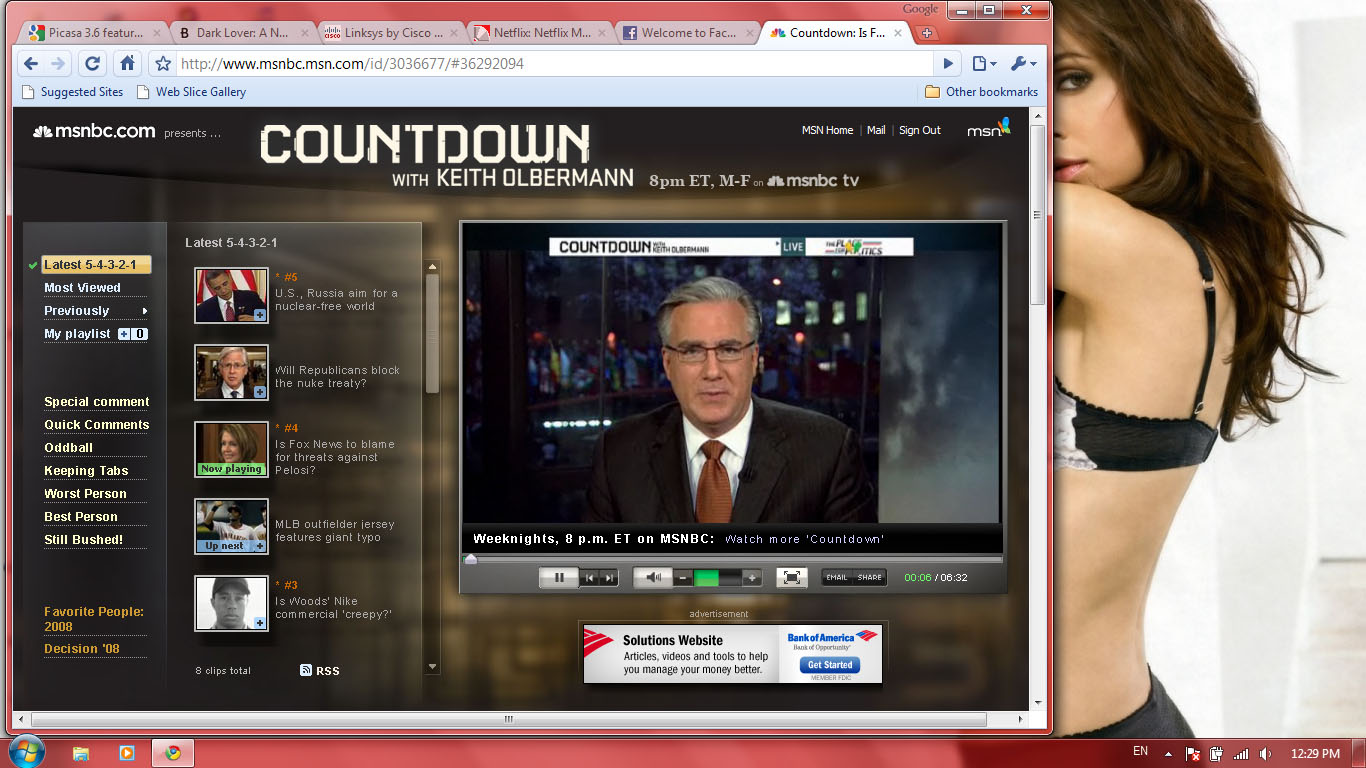The image size is (1366, 768).
Task: Email this video clip
Action: pos(837,577)
